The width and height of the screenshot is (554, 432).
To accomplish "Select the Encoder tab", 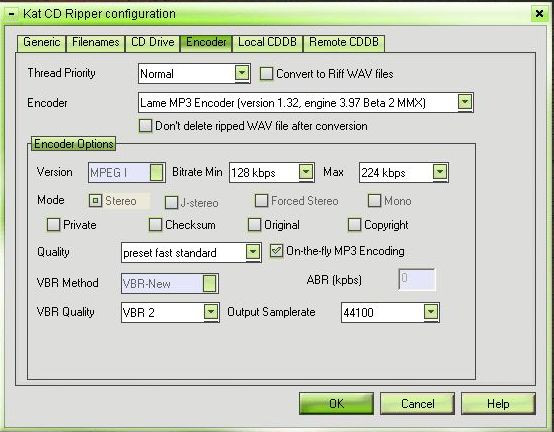I will (x=206, y=43).
